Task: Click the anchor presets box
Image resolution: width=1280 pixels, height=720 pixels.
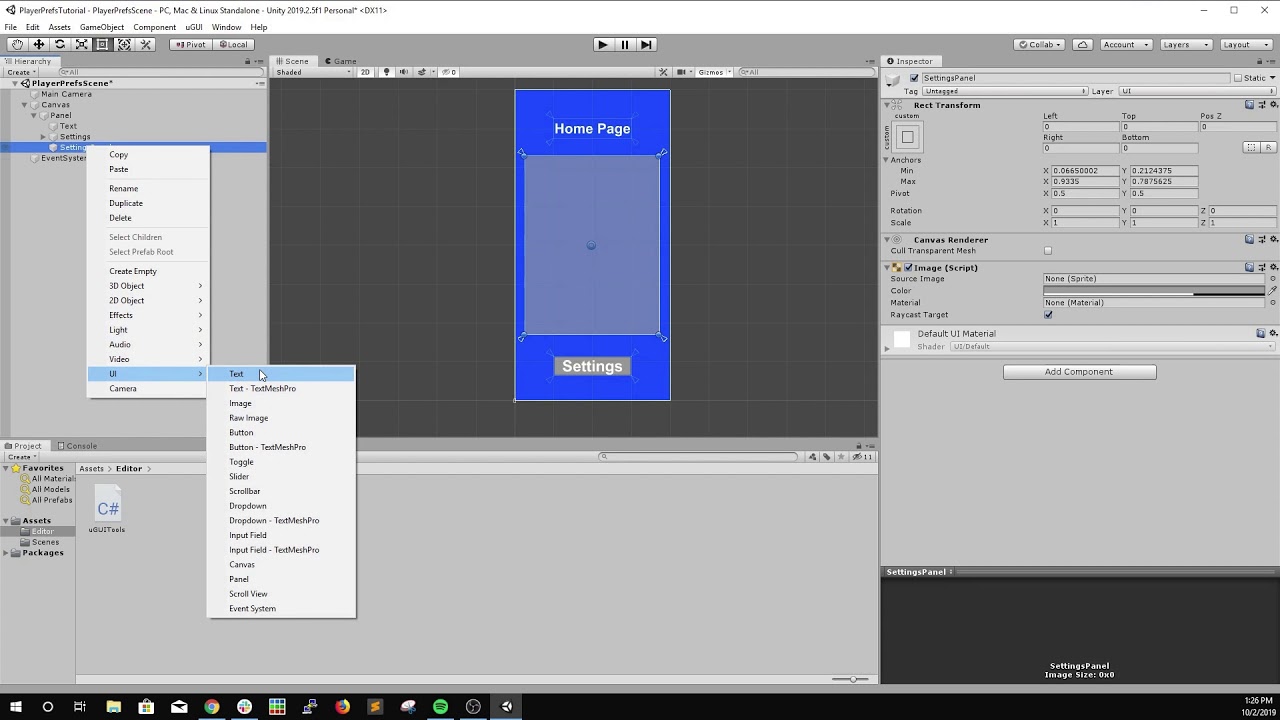Action: coord(907,137)
